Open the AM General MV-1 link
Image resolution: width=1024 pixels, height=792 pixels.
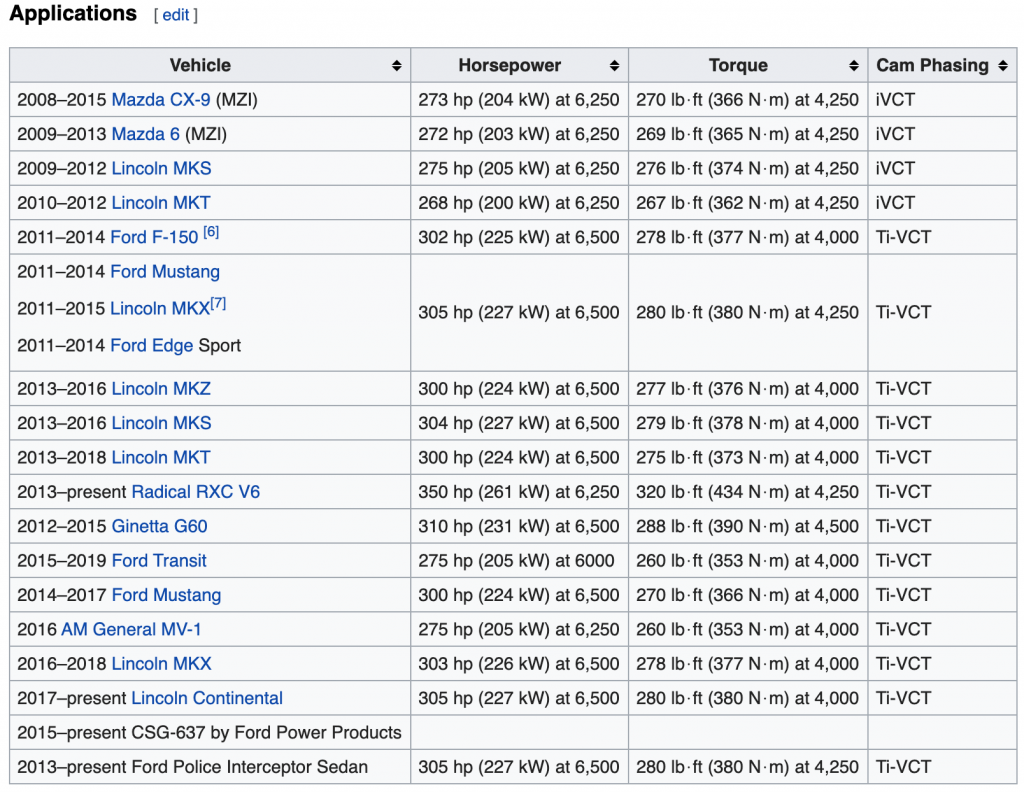coord(131,629)
